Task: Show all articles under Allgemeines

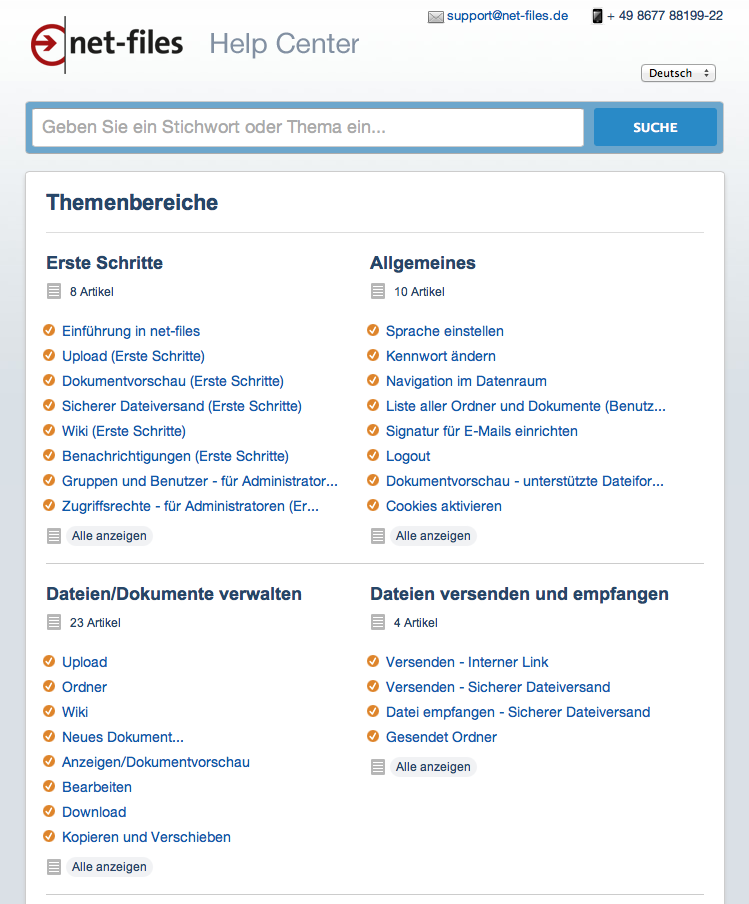Action: pyautogui.click(x=433, y=536)
